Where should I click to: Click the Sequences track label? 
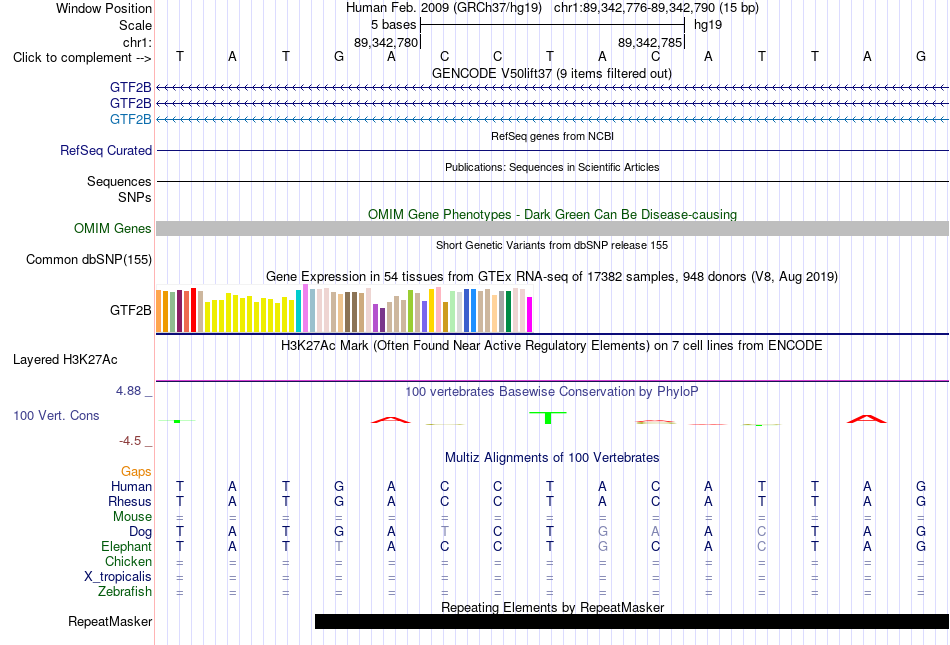point(119,181)
